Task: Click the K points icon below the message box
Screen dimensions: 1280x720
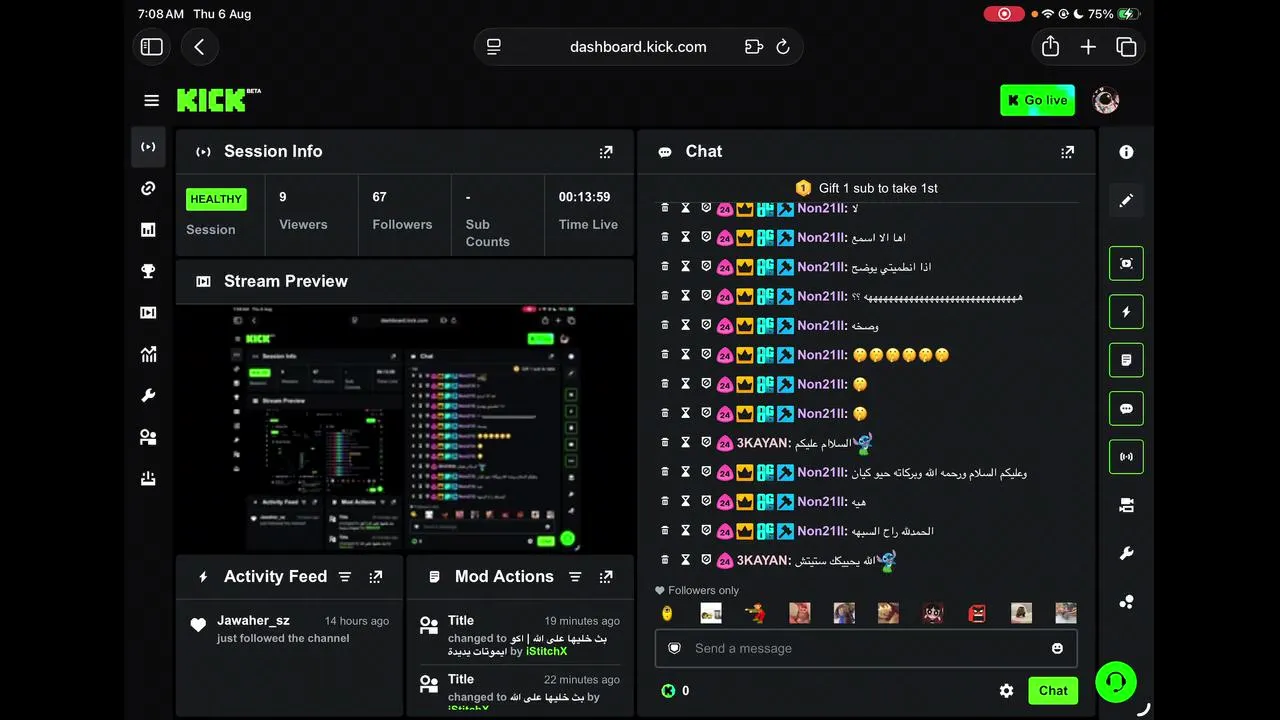Action: click(x=668, y=691)
